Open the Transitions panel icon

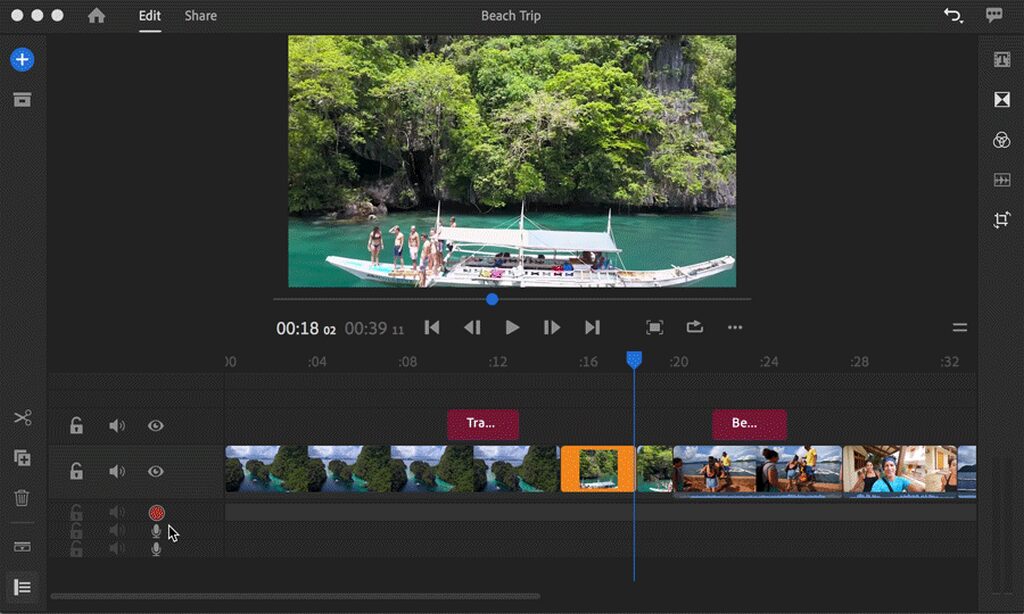(1001, 100)
